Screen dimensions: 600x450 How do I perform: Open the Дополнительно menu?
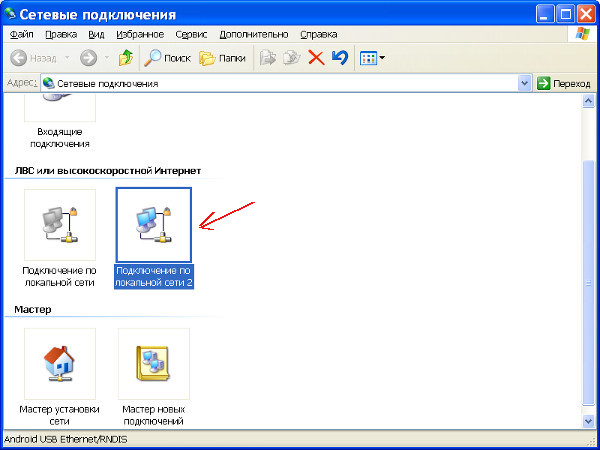pyautogui.click(x=254, y=34)
